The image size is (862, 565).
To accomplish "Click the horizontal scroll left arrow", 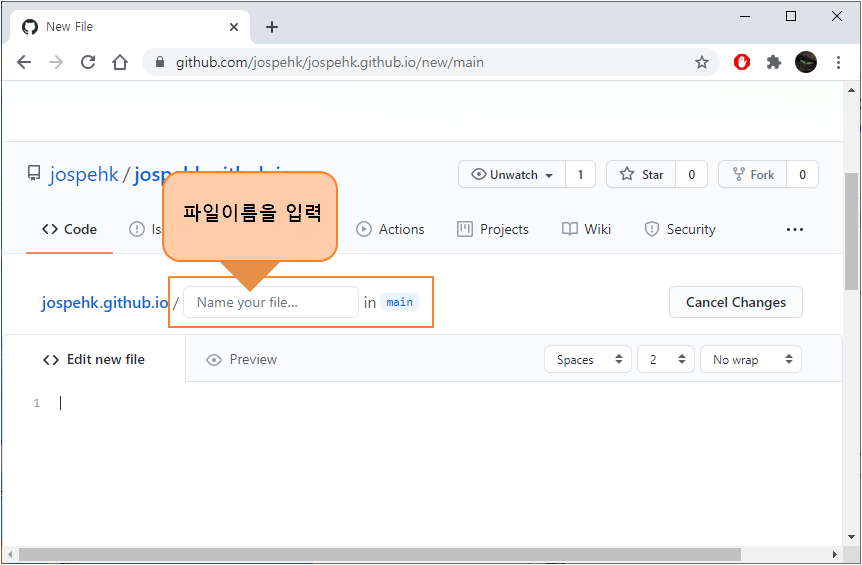I will point(9,555).
